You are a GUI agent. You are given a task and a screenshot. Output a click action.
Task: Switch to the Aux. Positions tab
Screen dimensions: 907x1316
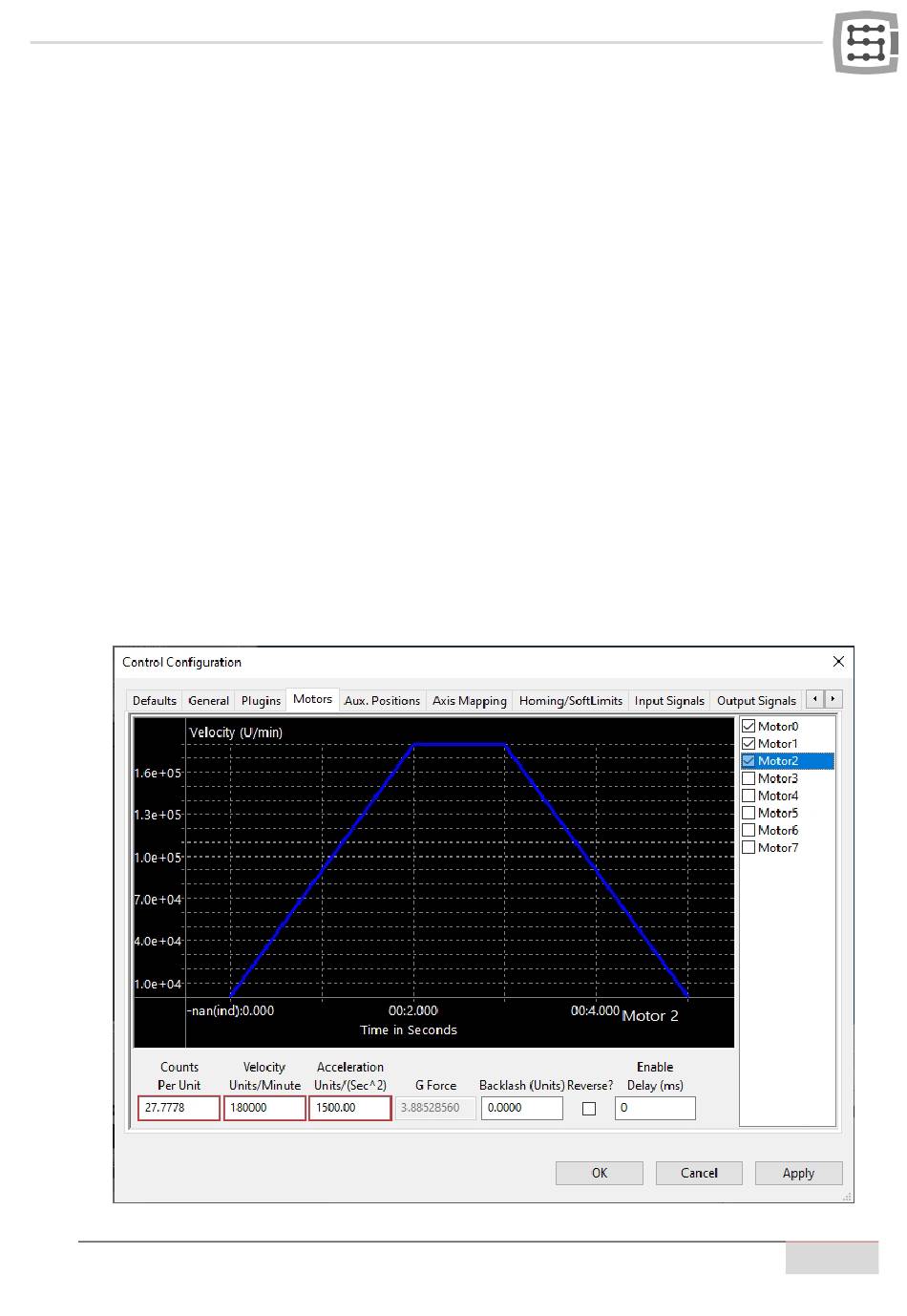tap(382, 700)
